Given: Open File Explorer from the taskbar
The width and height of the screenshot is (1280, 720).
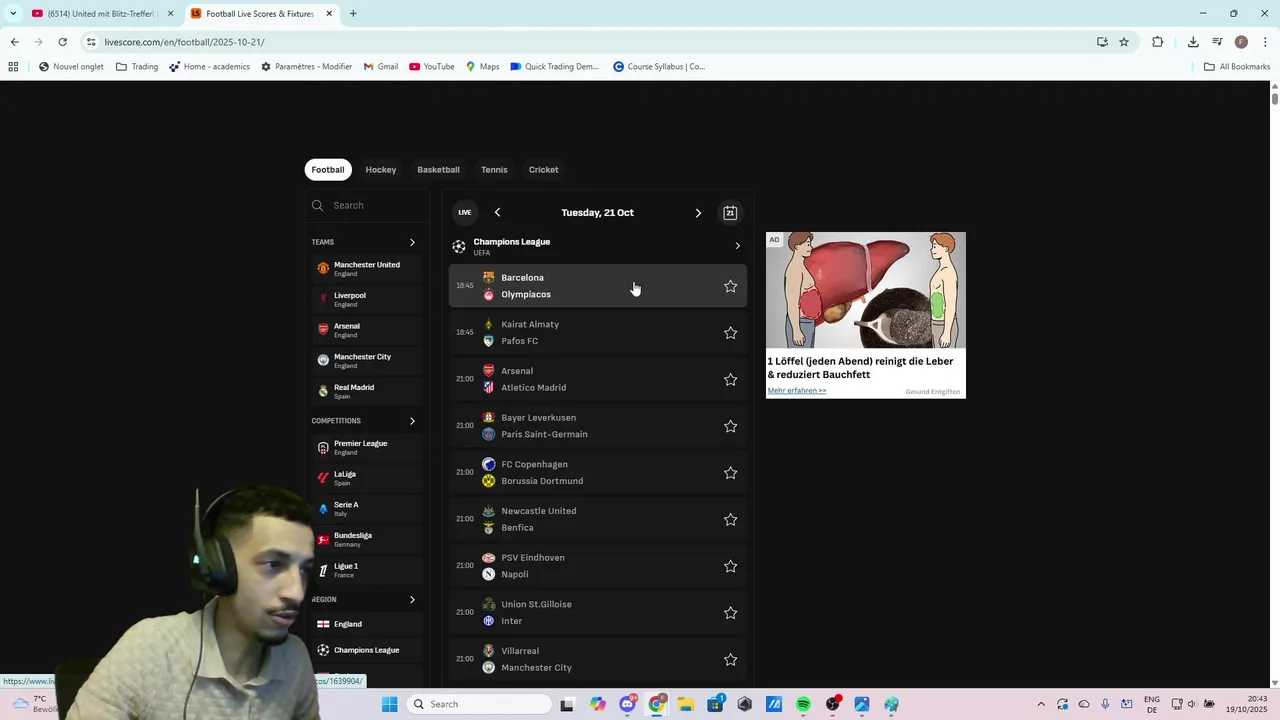Looking at the screenshot, I should (x=685, y=704).
